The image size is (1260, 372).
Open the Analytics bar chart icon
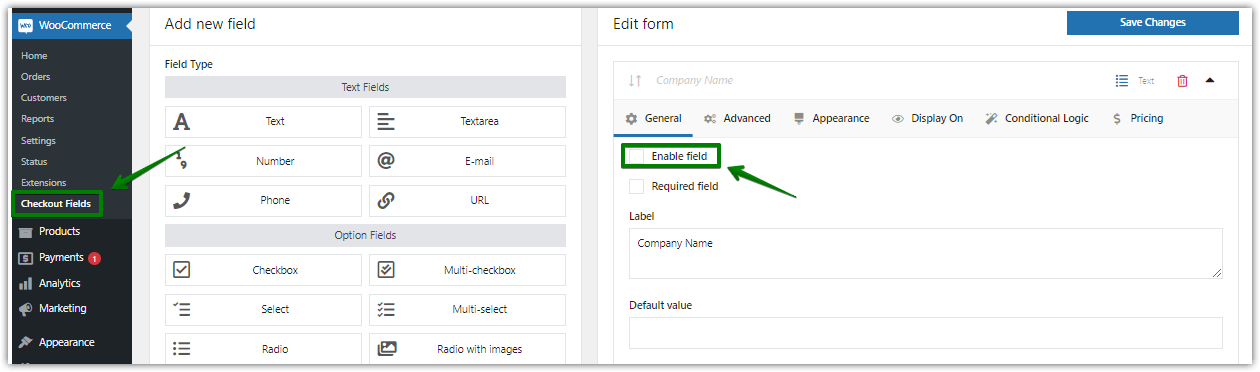(26, 284)
